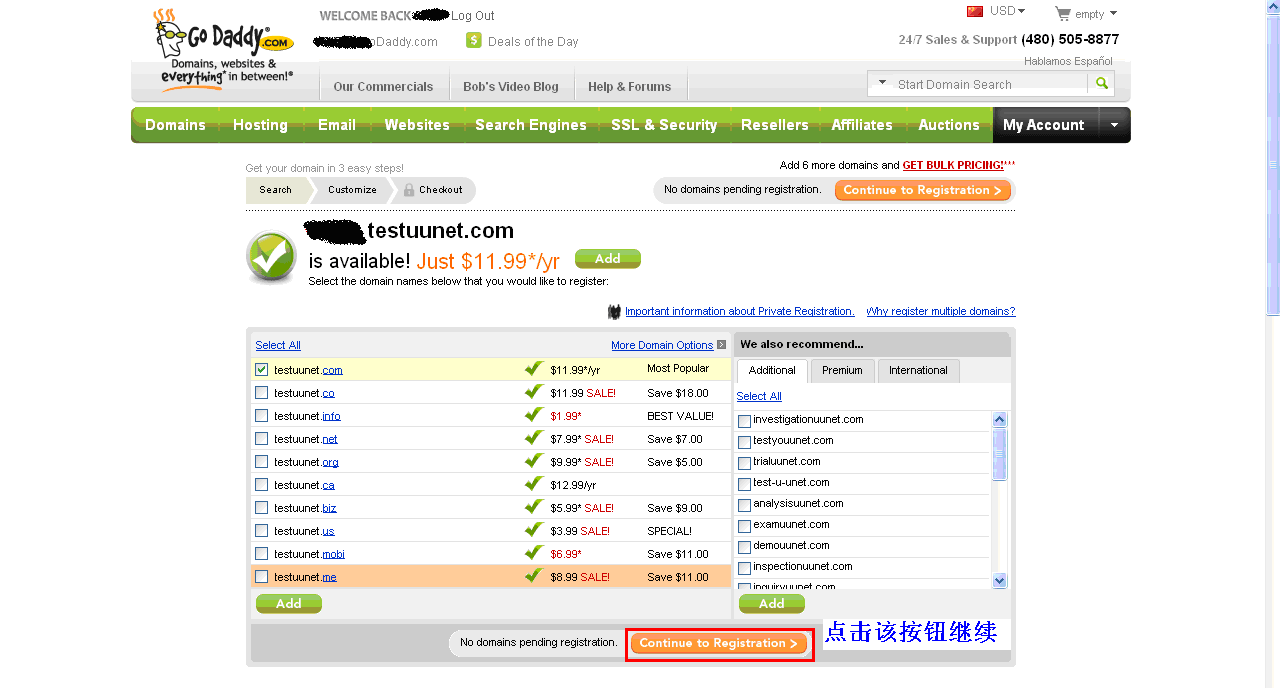Click the lock icon on Checkout step
The image size is (1280, 688).
(x=408, y=190)
